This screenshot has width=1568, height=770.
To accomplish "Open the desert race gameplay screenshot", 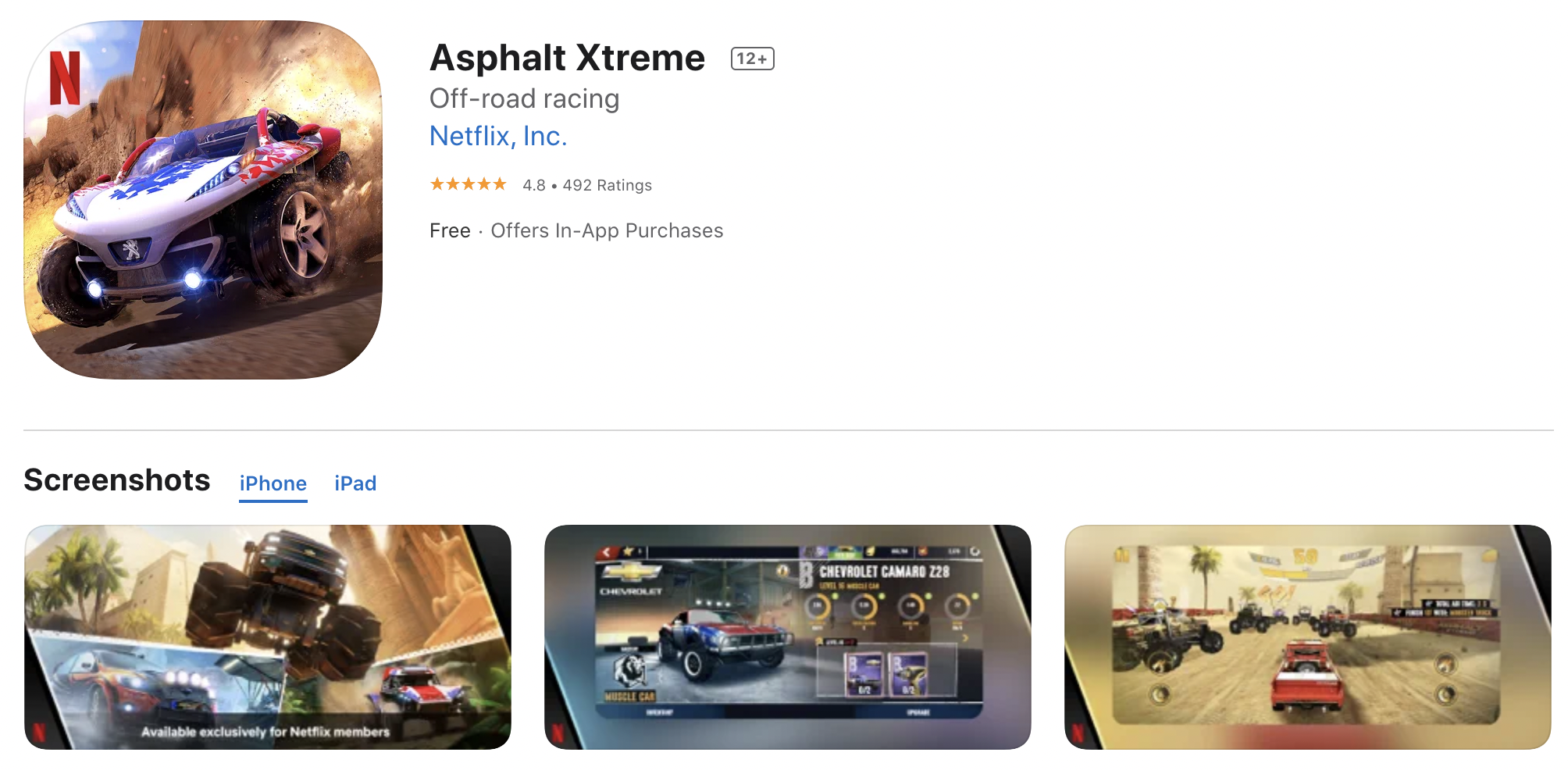I will pos(1308,637).
